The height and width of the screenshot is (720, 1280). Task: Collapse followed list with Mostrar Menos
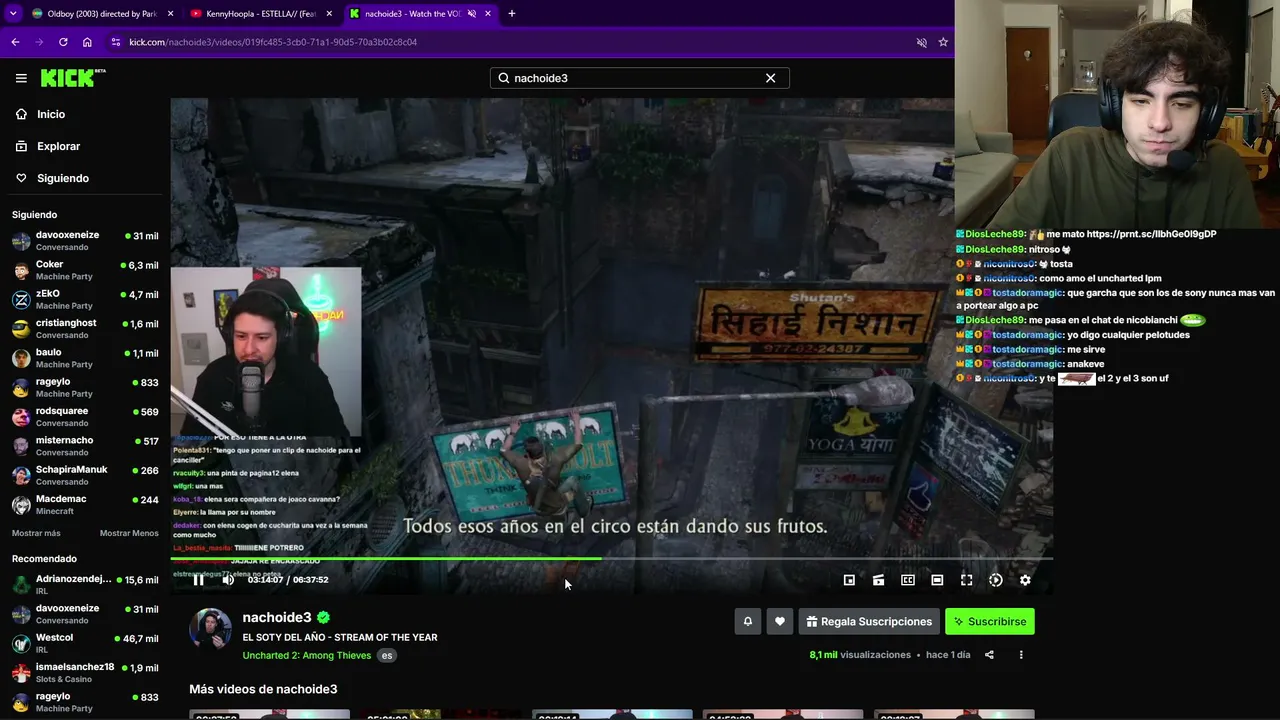pos(129,533)
